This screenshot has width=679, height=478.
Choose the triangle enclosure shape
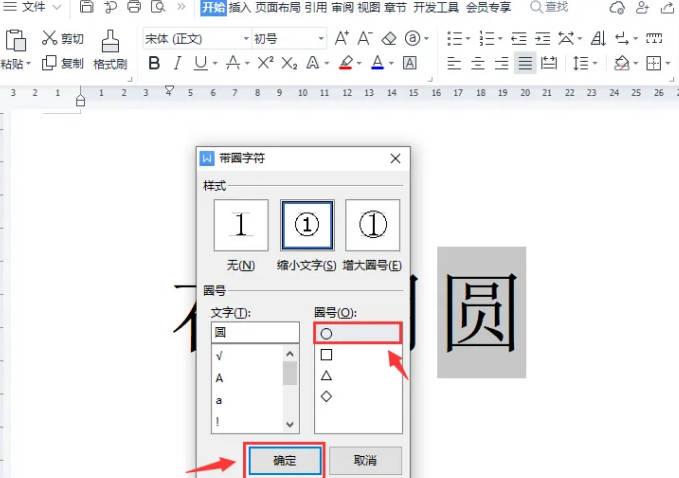tap(327, 375)
